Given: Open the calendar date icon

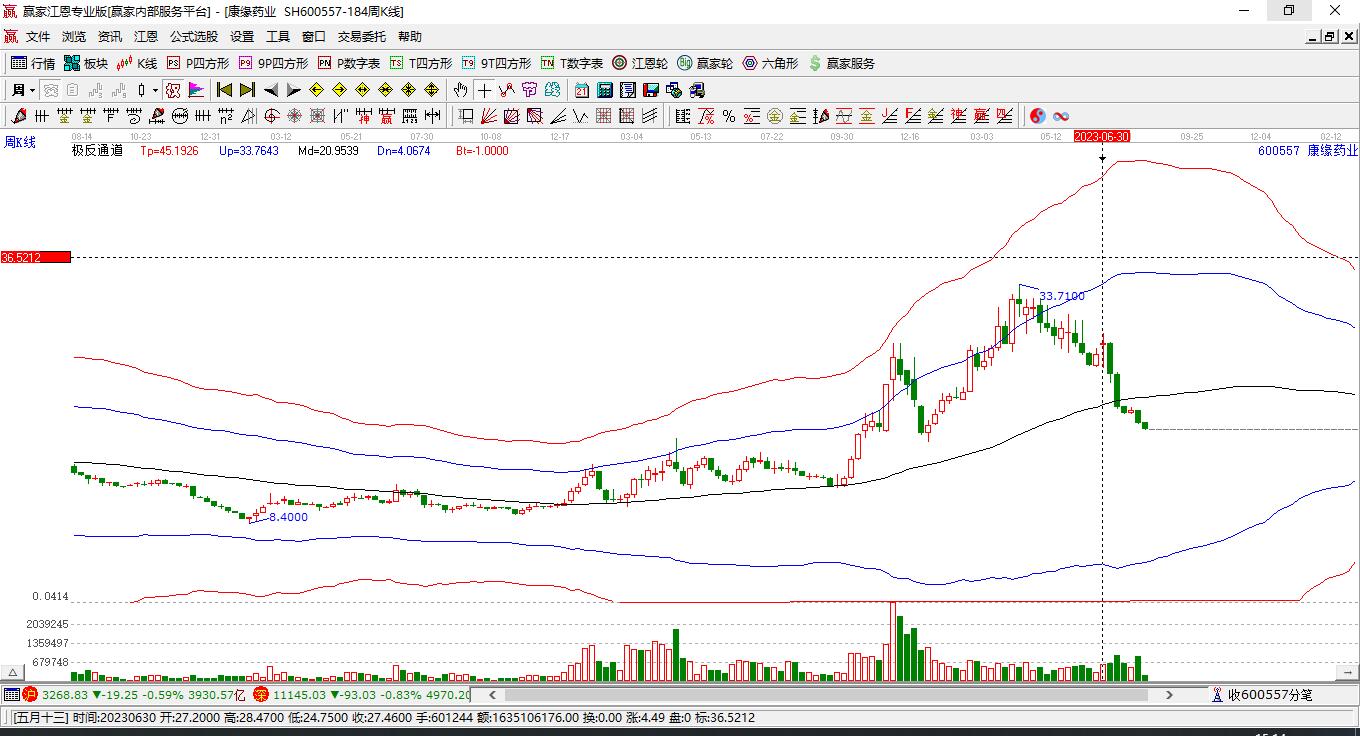Looking at the screenshot, I should point(581,90).
